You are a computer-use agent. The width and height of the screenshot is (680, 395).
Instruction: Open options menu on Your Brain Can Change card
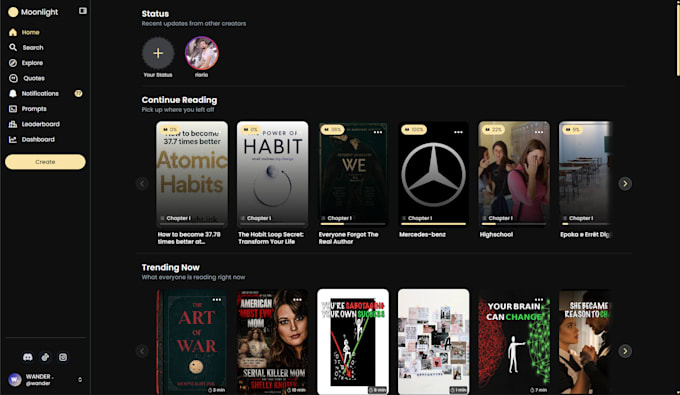coord(539,300)
